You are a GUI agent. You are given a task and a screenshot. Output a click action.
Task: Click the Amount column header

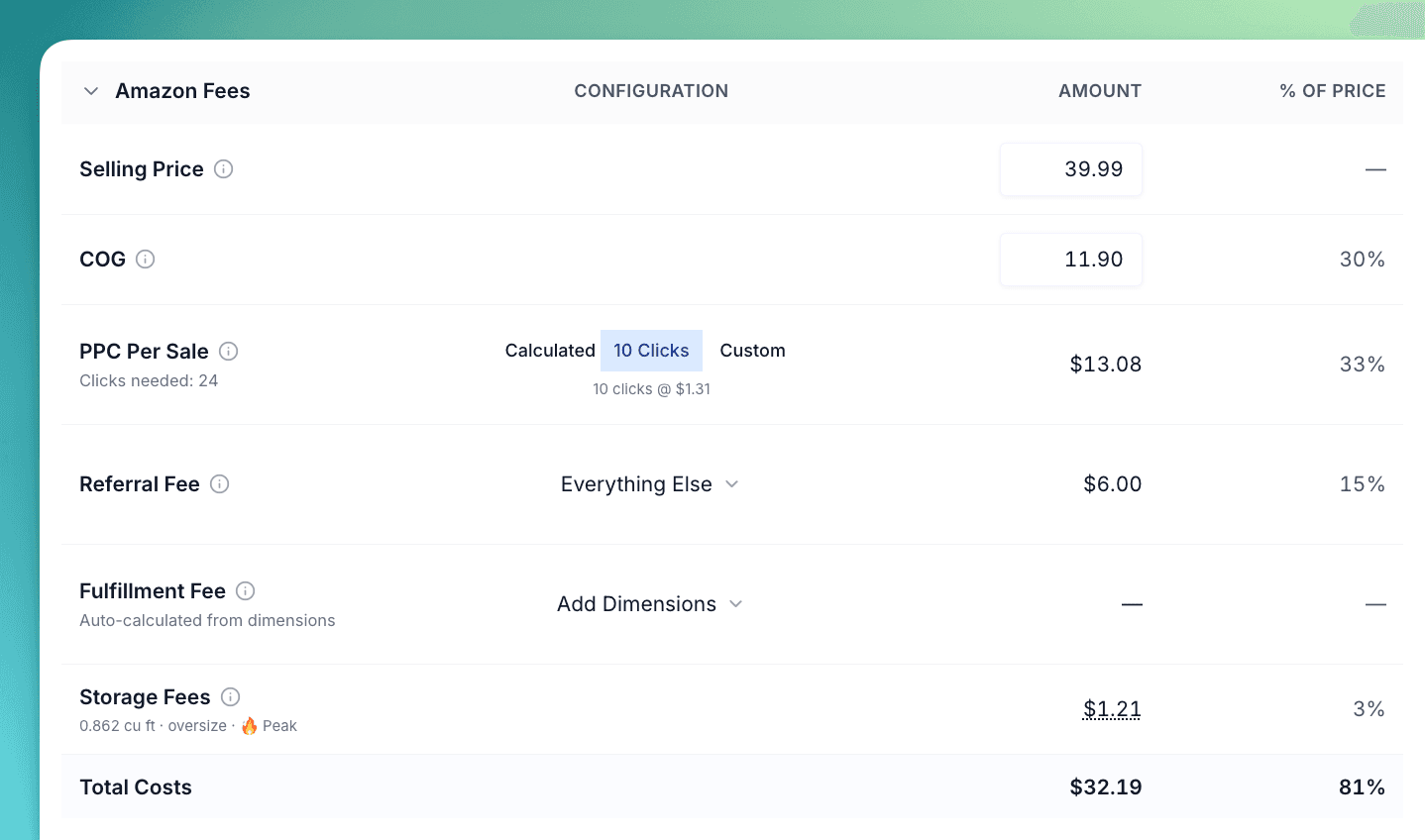tap(1099, 91)
